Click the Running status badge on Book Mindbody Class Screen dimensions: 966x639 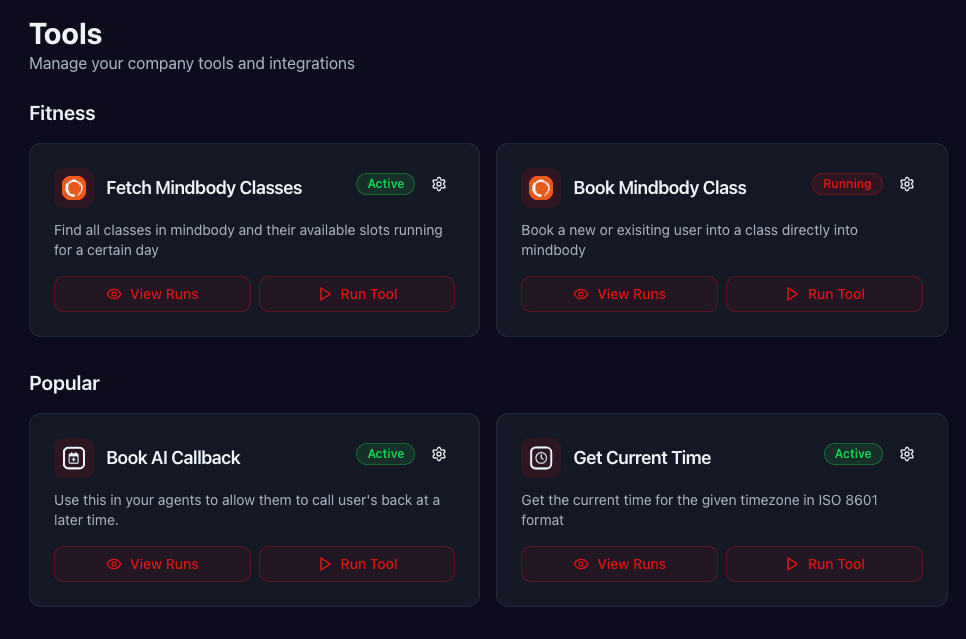(847, 184)
